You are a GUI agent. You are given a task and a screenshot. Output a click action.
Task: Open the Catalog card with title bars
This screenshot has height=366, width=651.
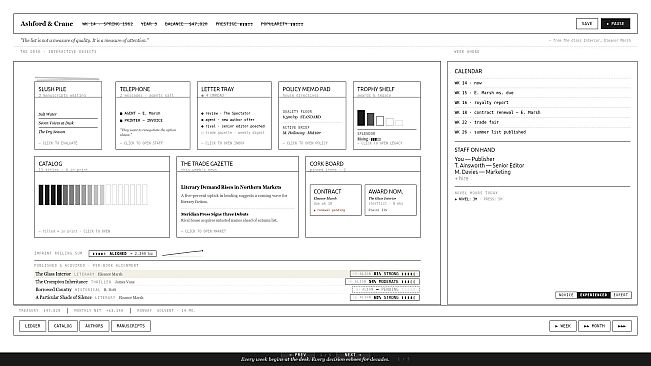pyautogui.click(x=102, y=197)
